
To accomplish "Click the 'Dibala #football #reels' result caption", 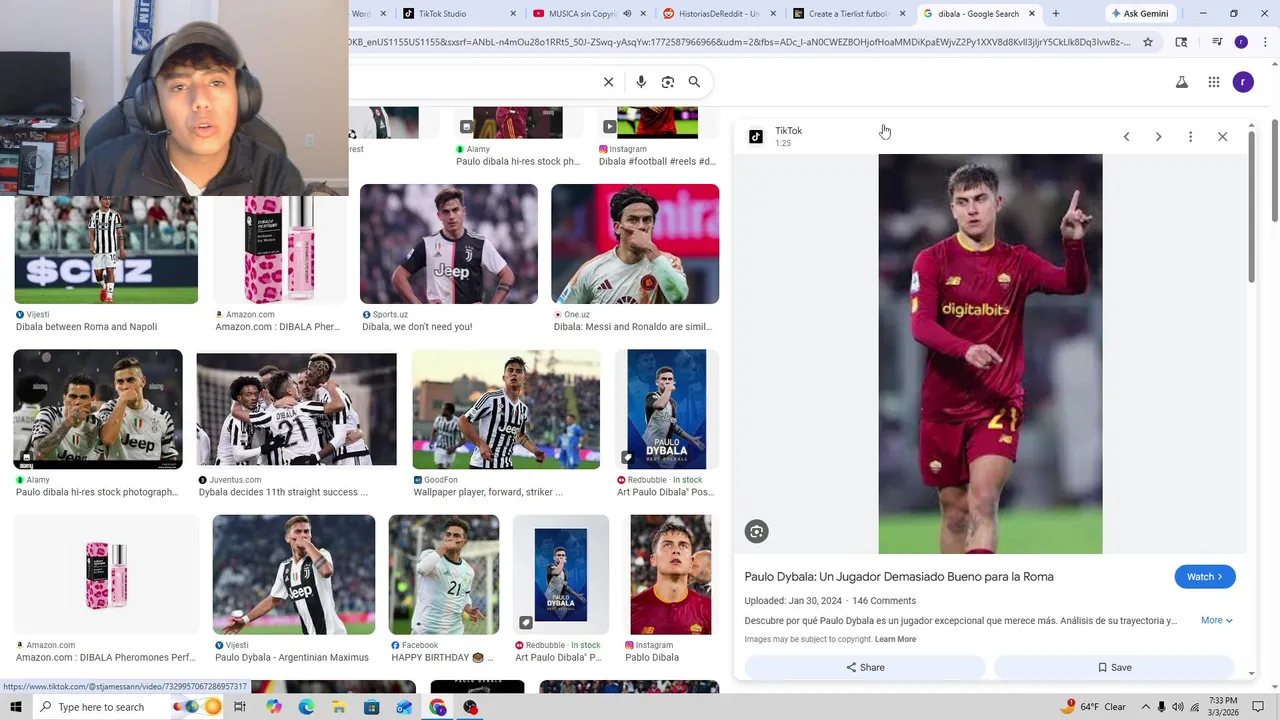I will coord(657,161).
